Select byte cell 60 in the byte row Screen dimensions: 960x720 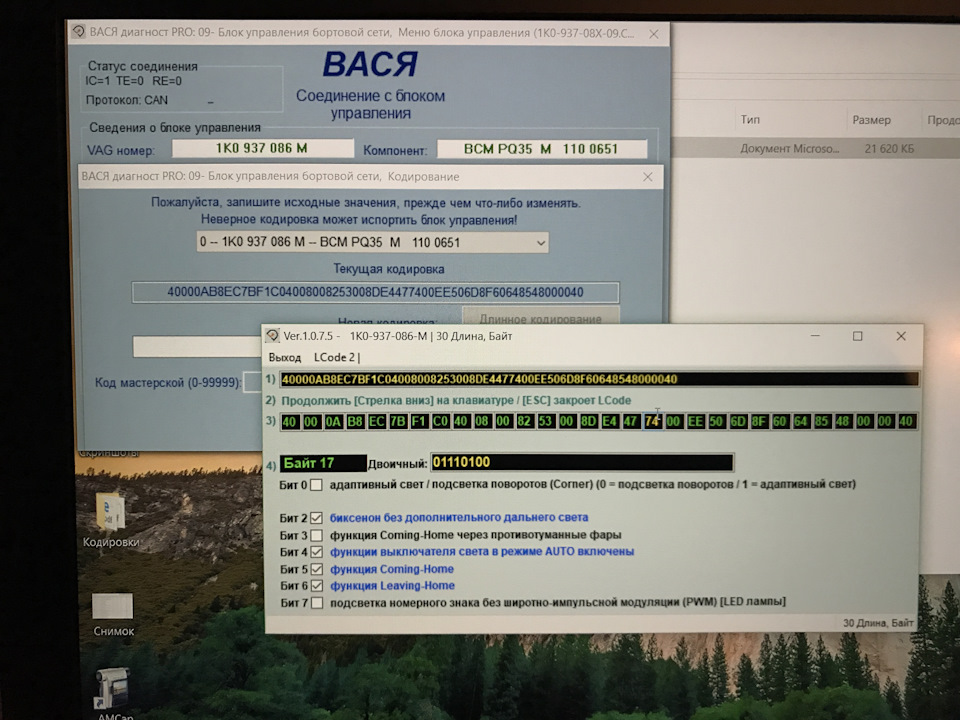pyautogui.click(x=779, y=421)
